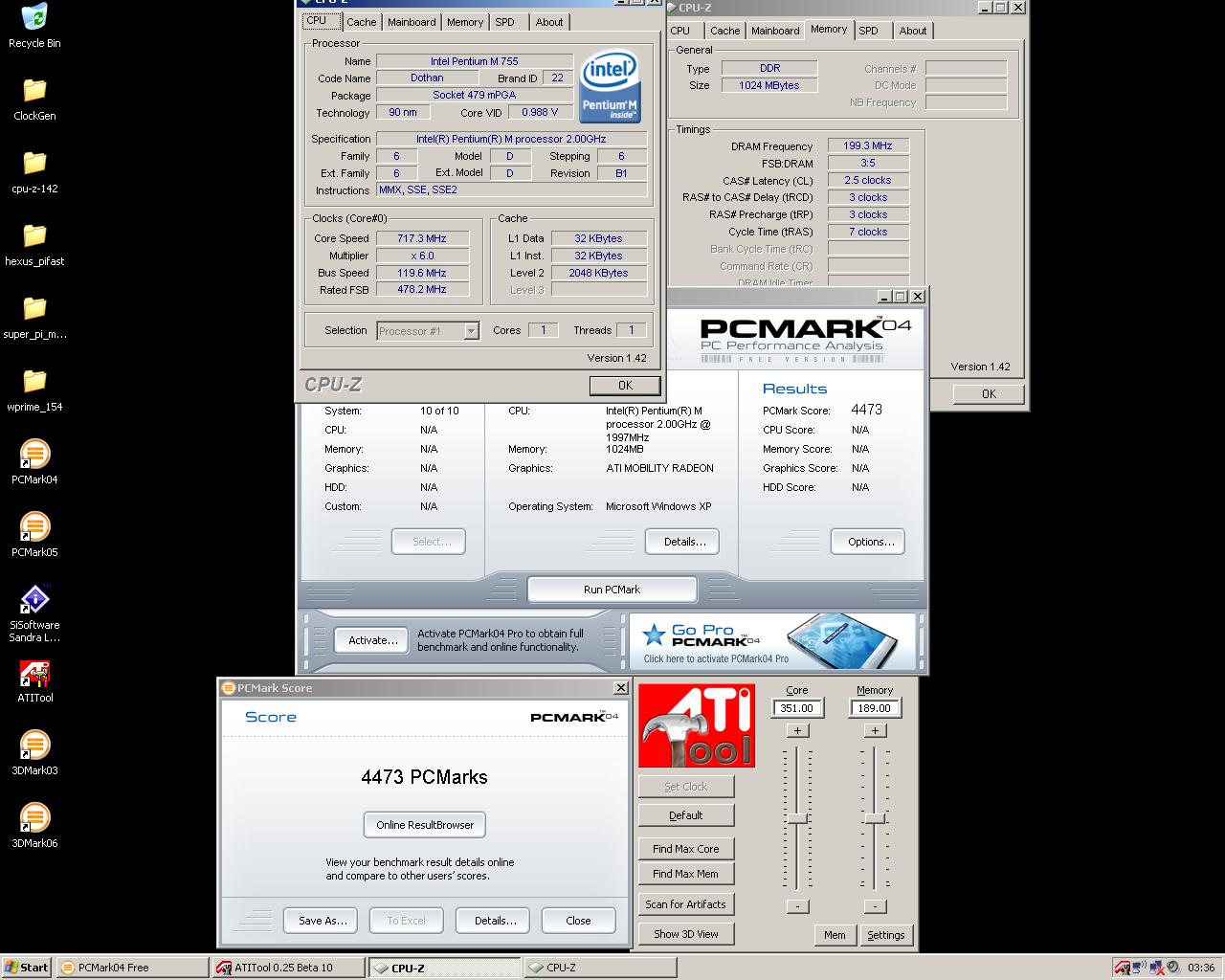The image size is (1225, 980).
Task: Open system Details... in PCMark04 window
Action: point(684,542)
